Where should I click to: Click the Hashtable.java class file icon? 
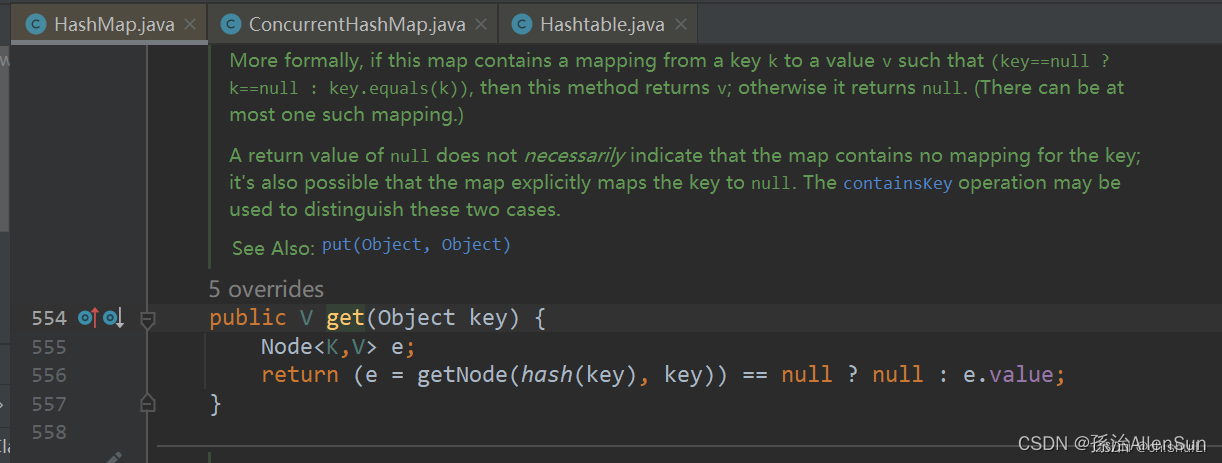tap(522, 24)
